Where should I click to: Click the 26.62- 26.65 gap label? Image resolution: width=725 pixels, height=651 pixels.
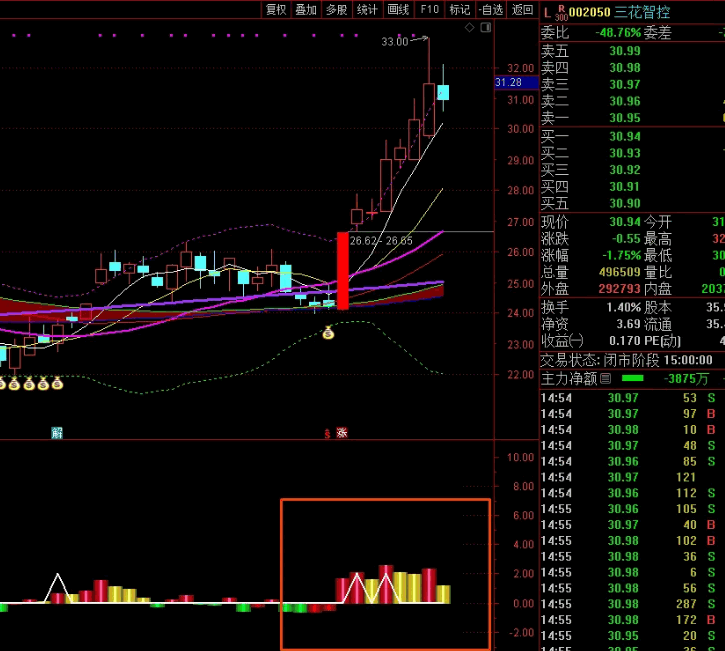[x=381, y=240]
